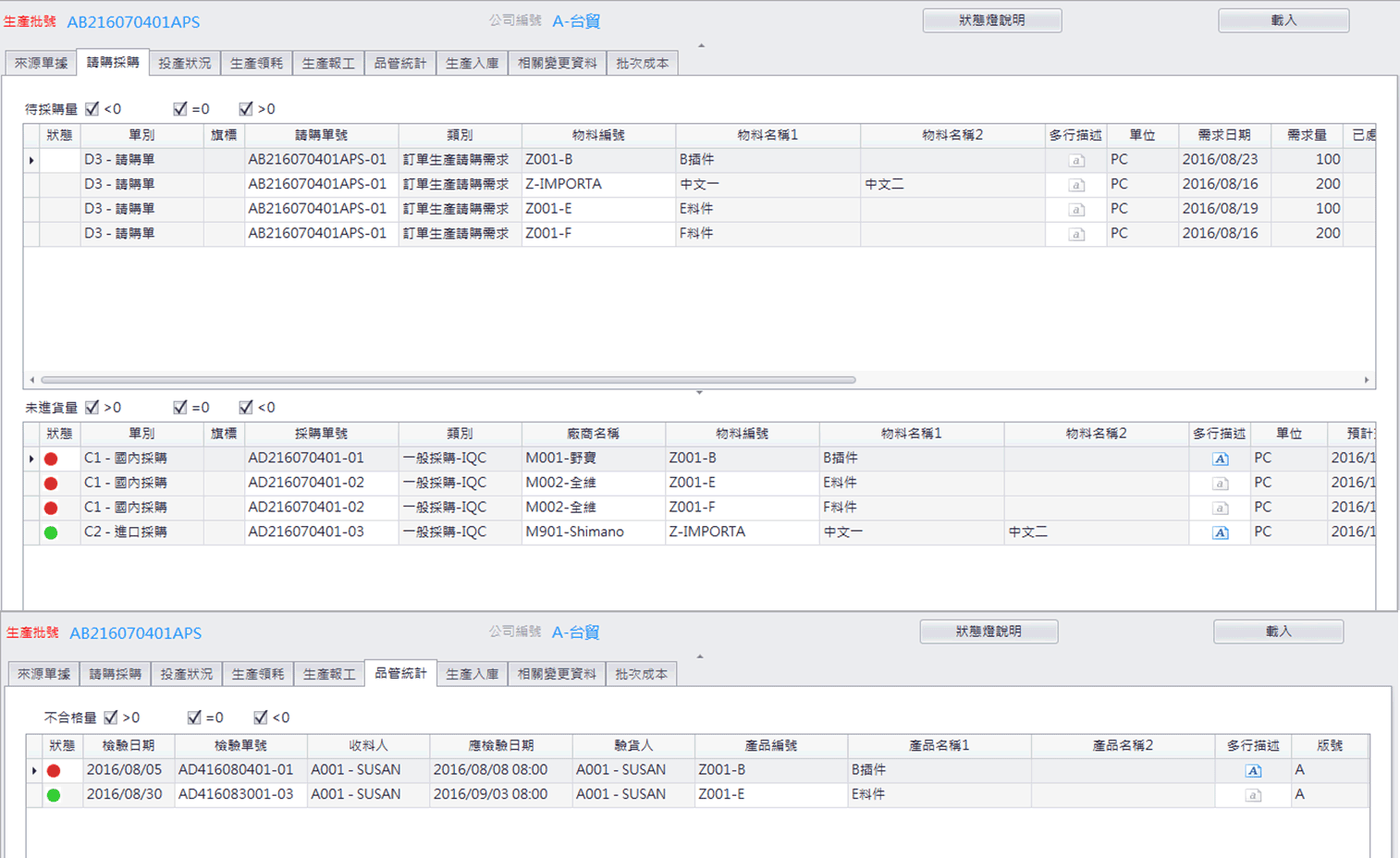Click green status light of order AD216070401-03

point(51,533)
